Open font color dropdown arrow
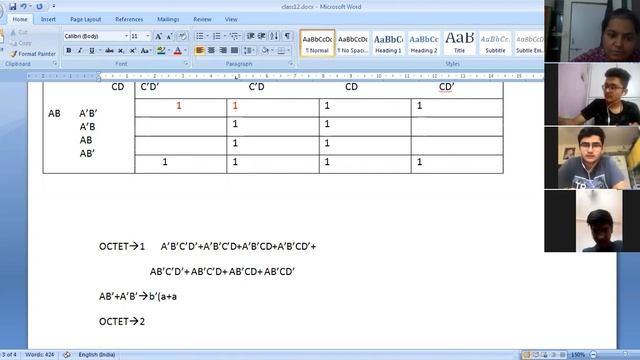This screenshot has height=360, width=640. coord(185,51)
